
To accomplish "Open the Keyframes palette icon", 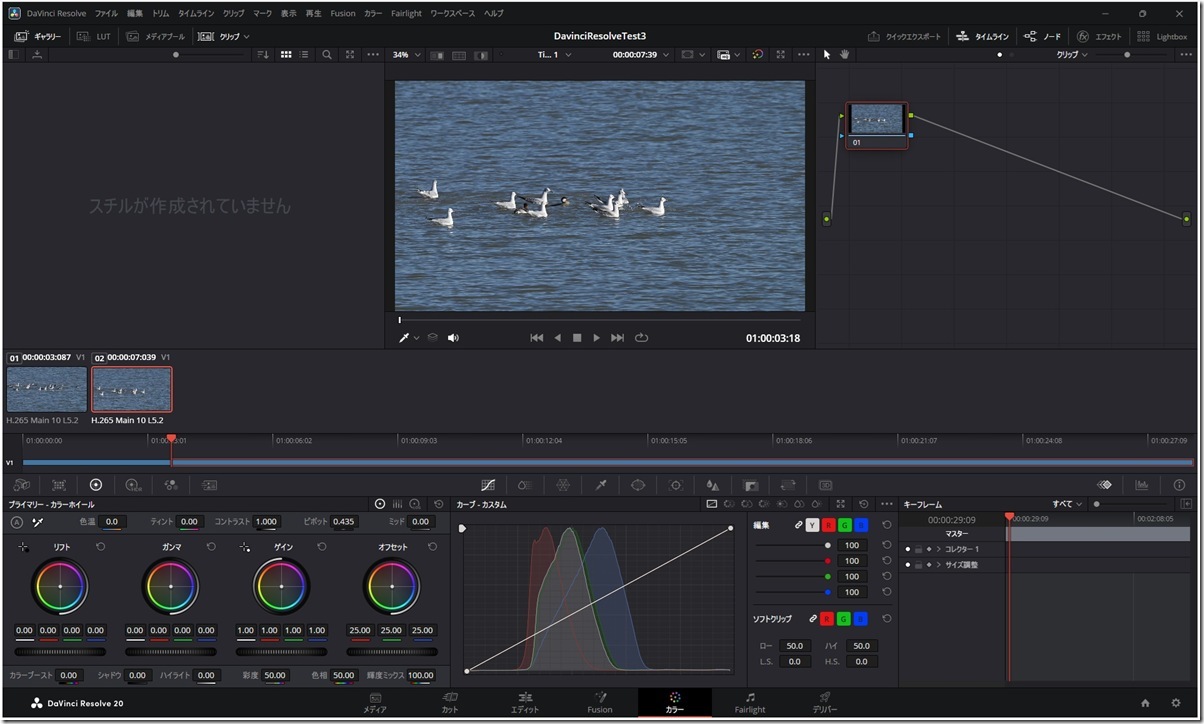I will [1105, 485].
